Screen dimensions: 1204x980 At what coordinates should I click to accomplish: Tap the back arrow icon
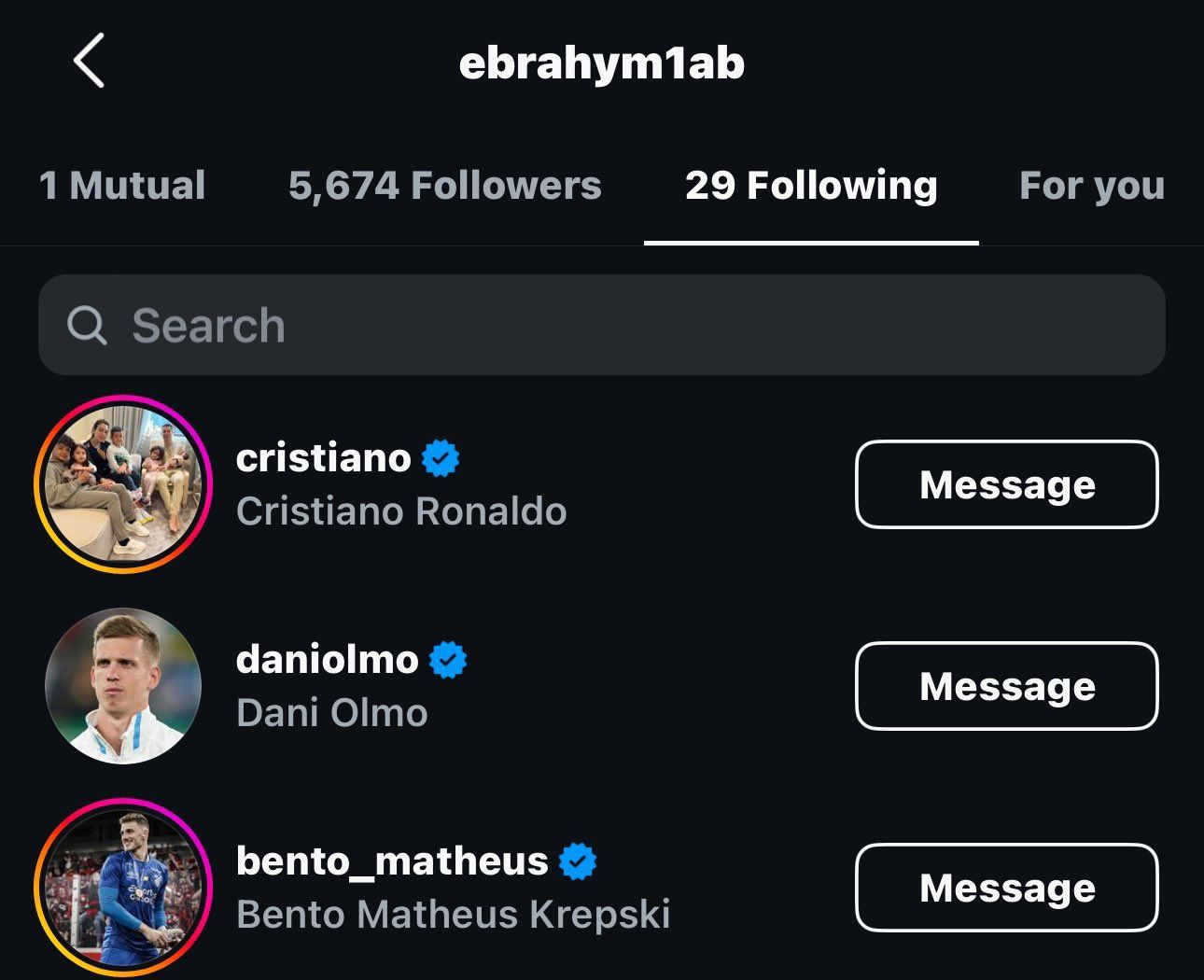(89, 62)
